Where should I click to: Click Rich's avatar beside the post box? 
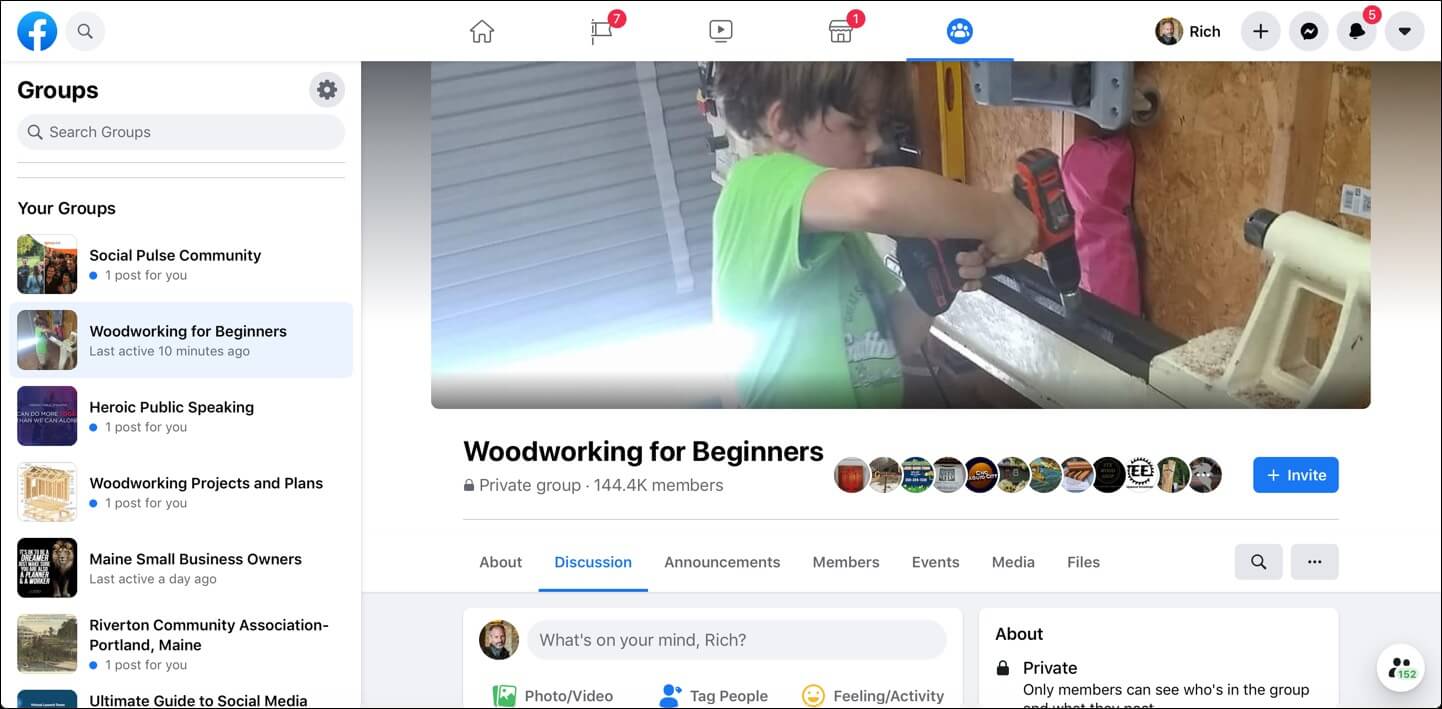[499, 640]
